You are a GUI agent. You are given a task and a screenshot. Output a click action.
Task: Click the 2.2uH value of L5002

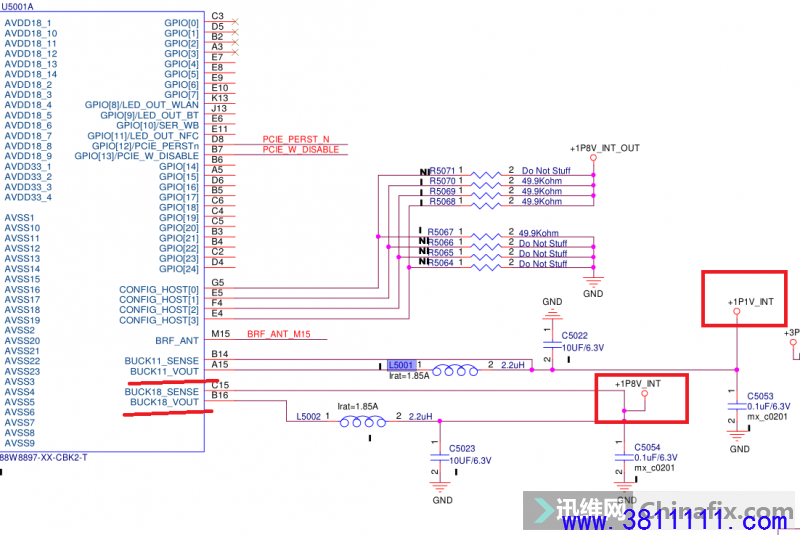[x=420, y=417]
